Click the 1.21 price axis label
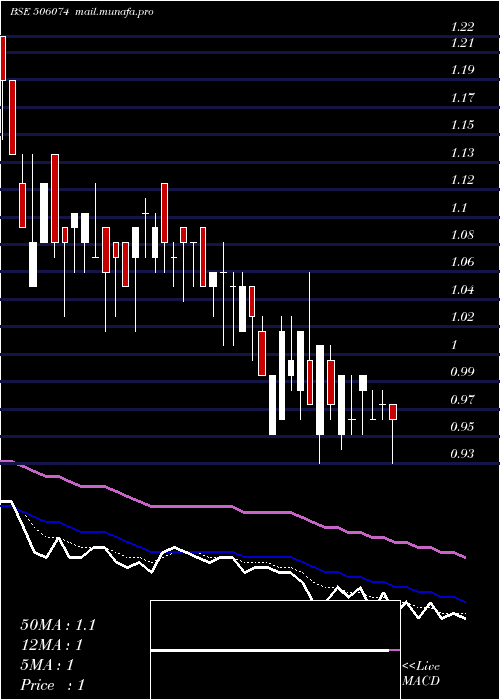 coord(462,43)
